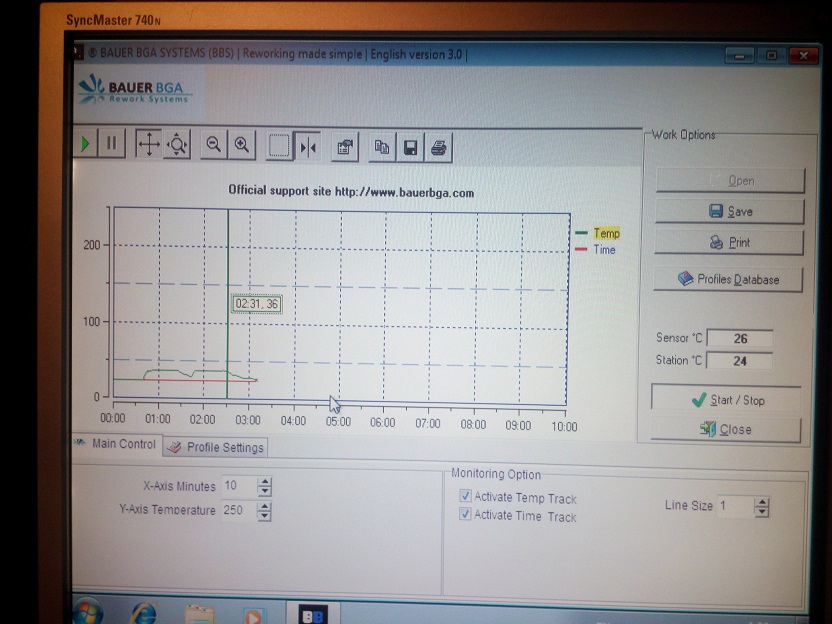Click the zoom out magnifier icon

213,145
